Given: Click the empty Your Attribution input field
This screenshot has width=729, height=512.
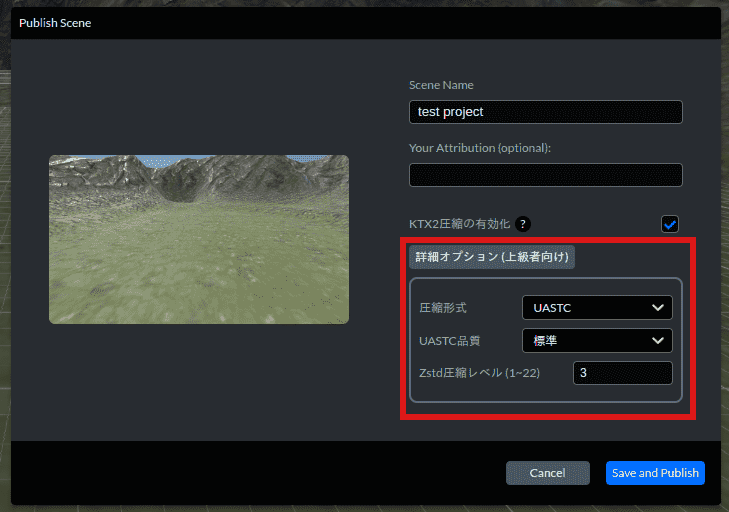Looking at the screenshot, I should [x=545, y=175].
